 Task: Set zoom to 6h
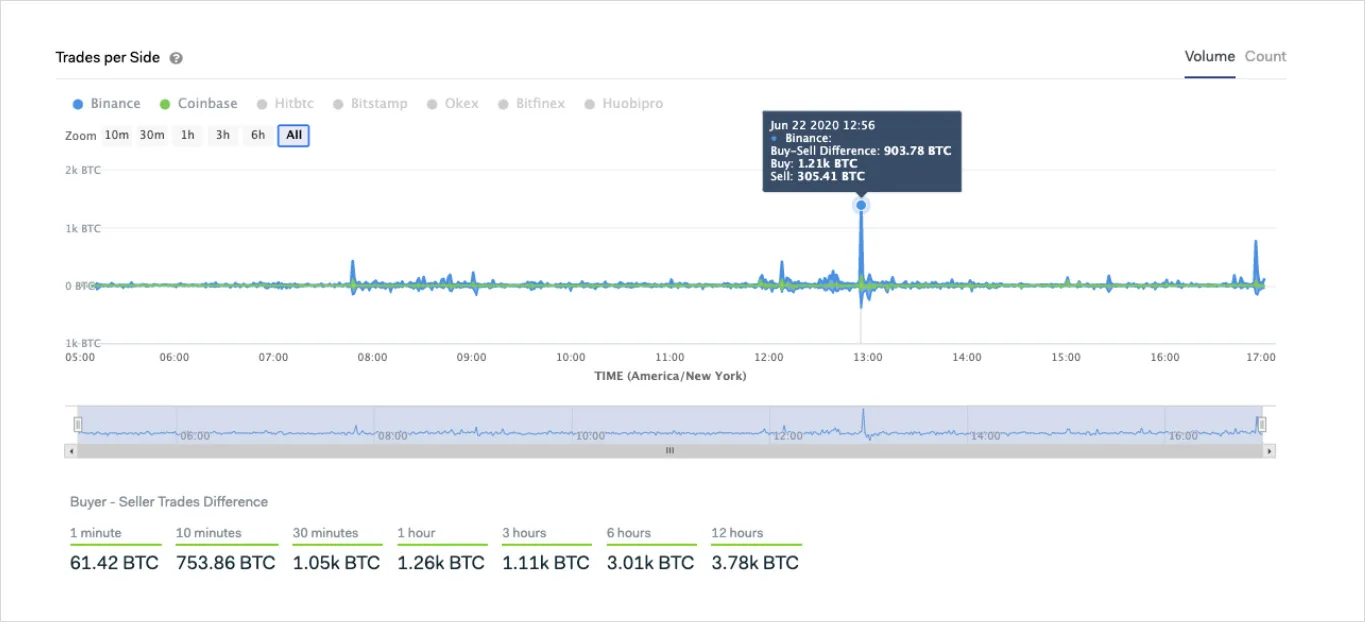(258, 135)
